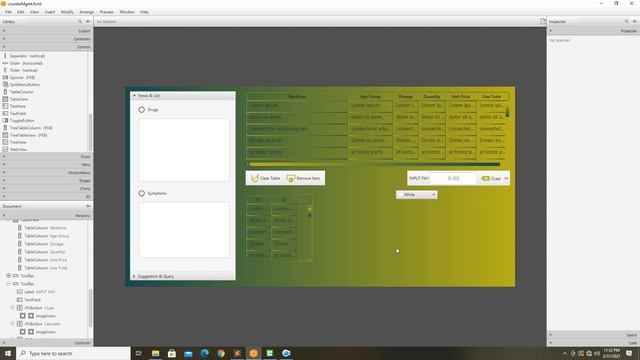The image size is (640, 360).
Task: Open the Document panel options menu
Action: (x=88, y=206)
